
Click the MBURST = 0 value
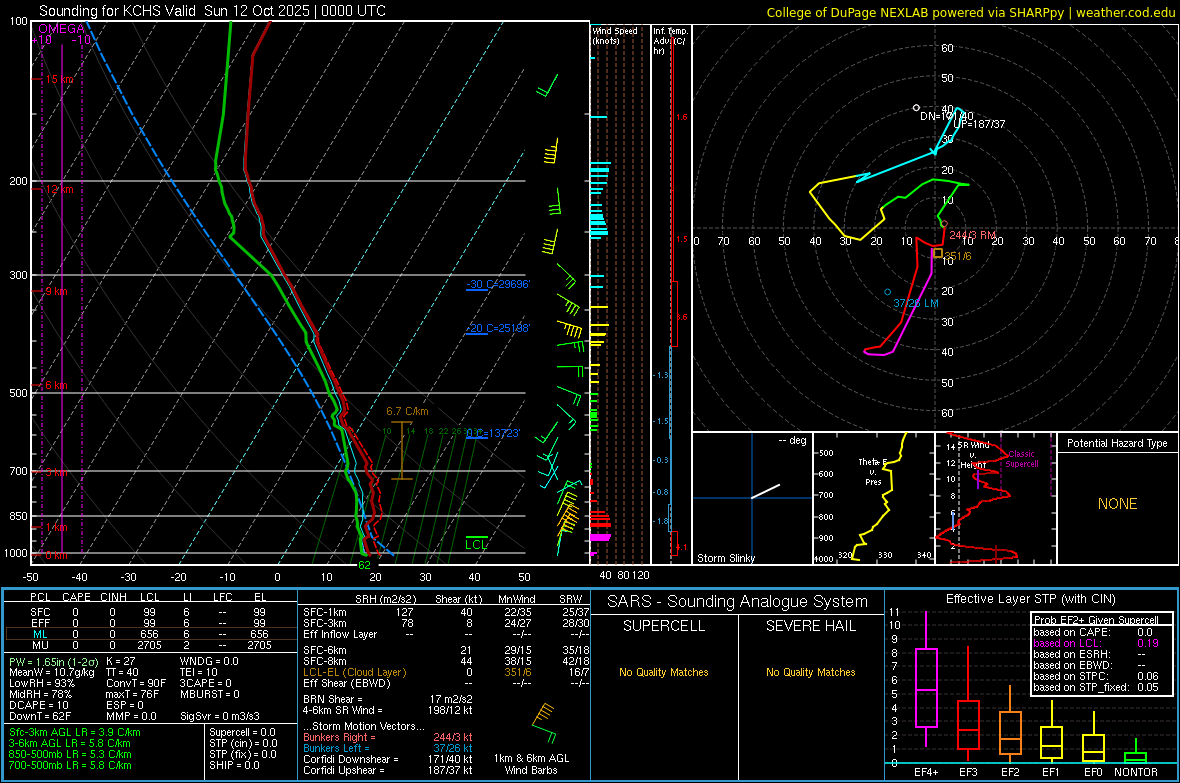pos(209,694)
